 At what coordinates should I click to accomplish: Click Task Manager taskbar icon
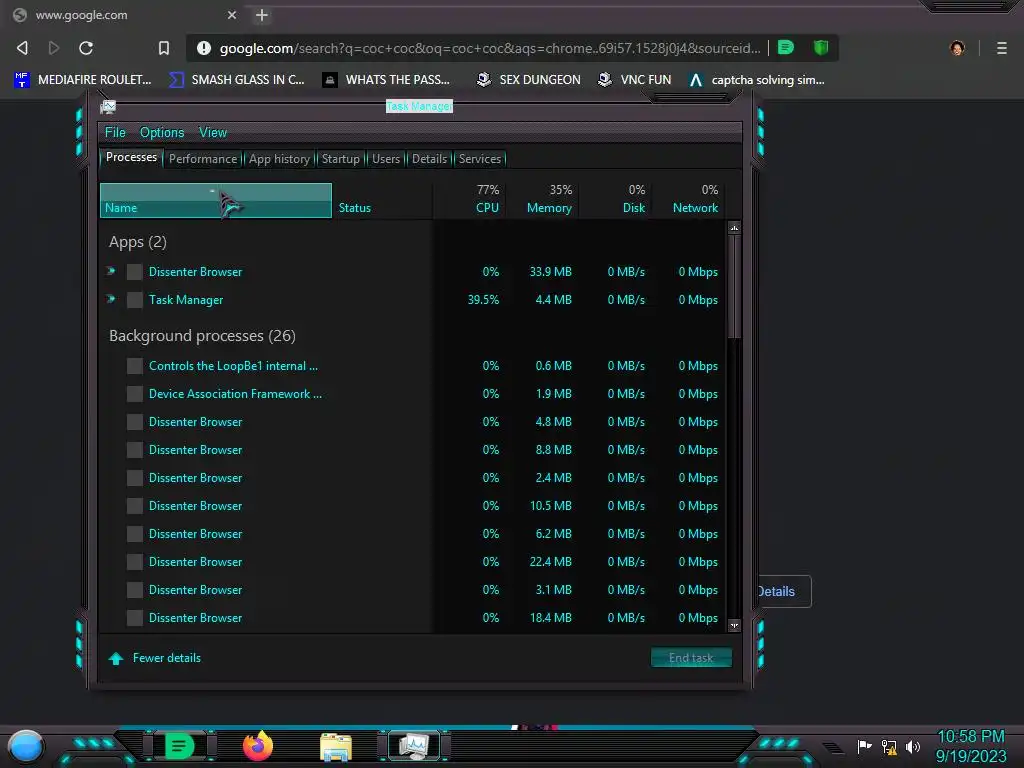click(x=414, y=746)
